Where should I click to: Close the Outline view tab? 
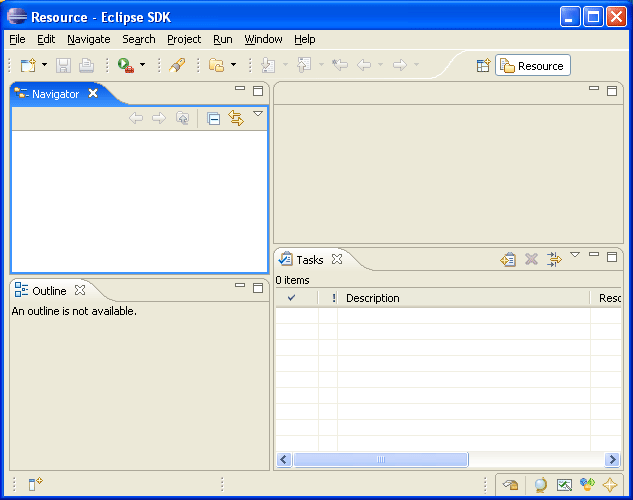[80, 290]
